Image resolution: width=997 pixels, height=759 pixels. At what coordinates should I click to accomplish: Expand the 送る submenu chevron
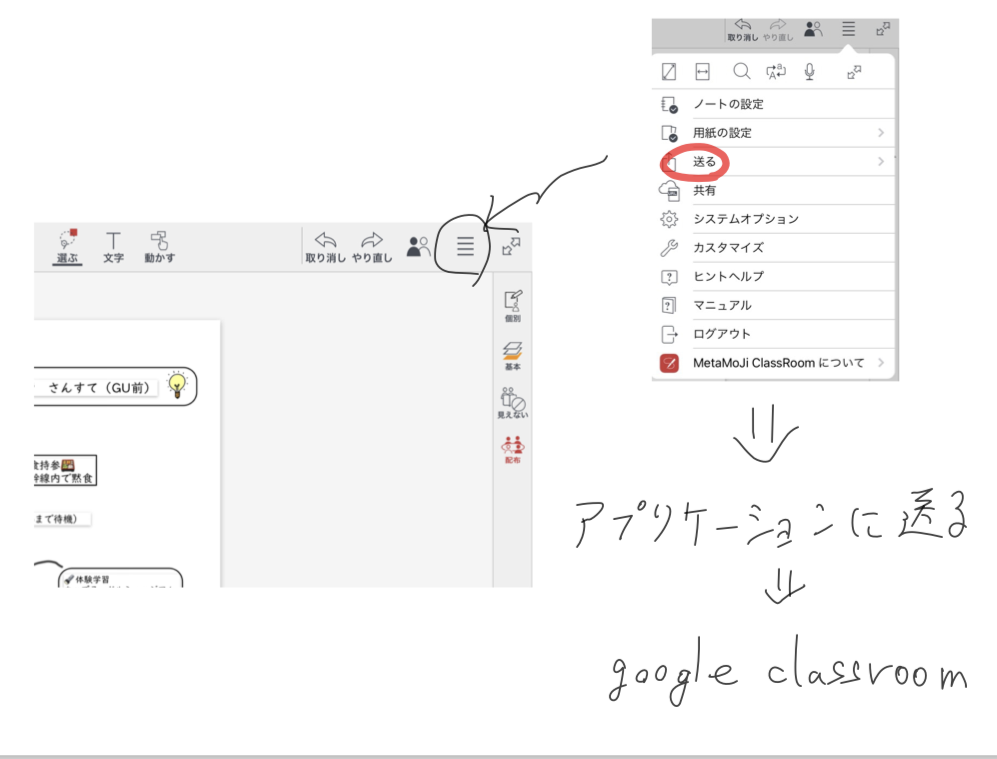pos(881,161)
